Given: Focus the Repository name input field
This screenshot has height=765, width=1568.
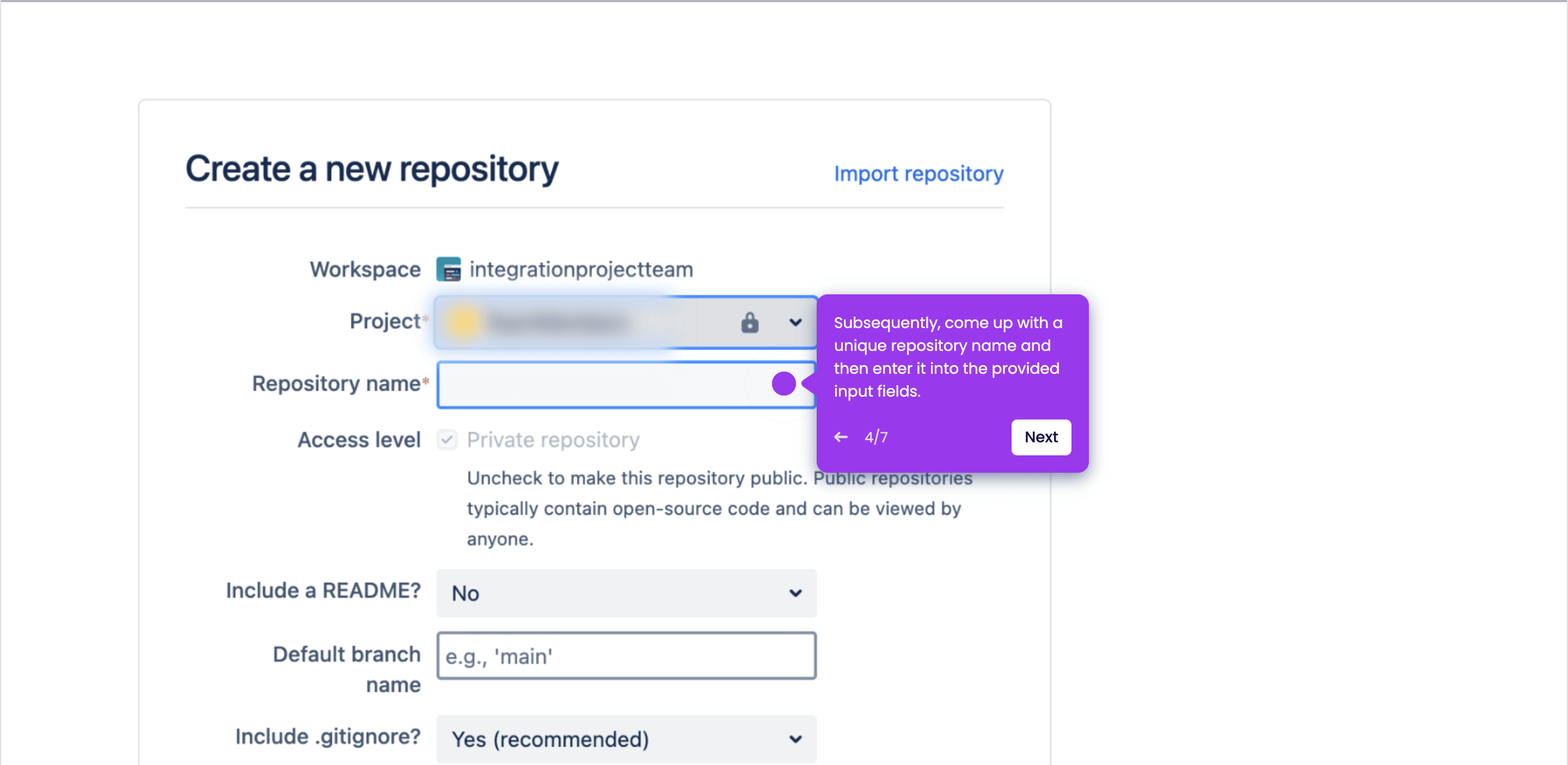Looking at the screenshot, I should (x=626, y=384).
